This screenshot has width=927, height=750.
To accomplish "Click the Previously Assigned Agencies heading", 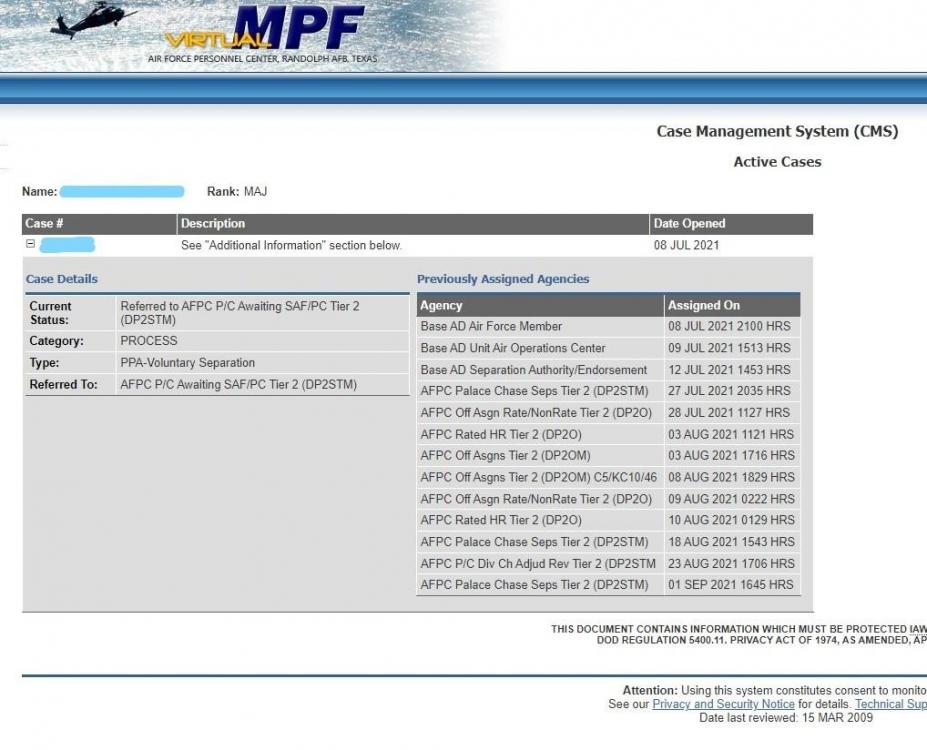I will tap(503, 279).
